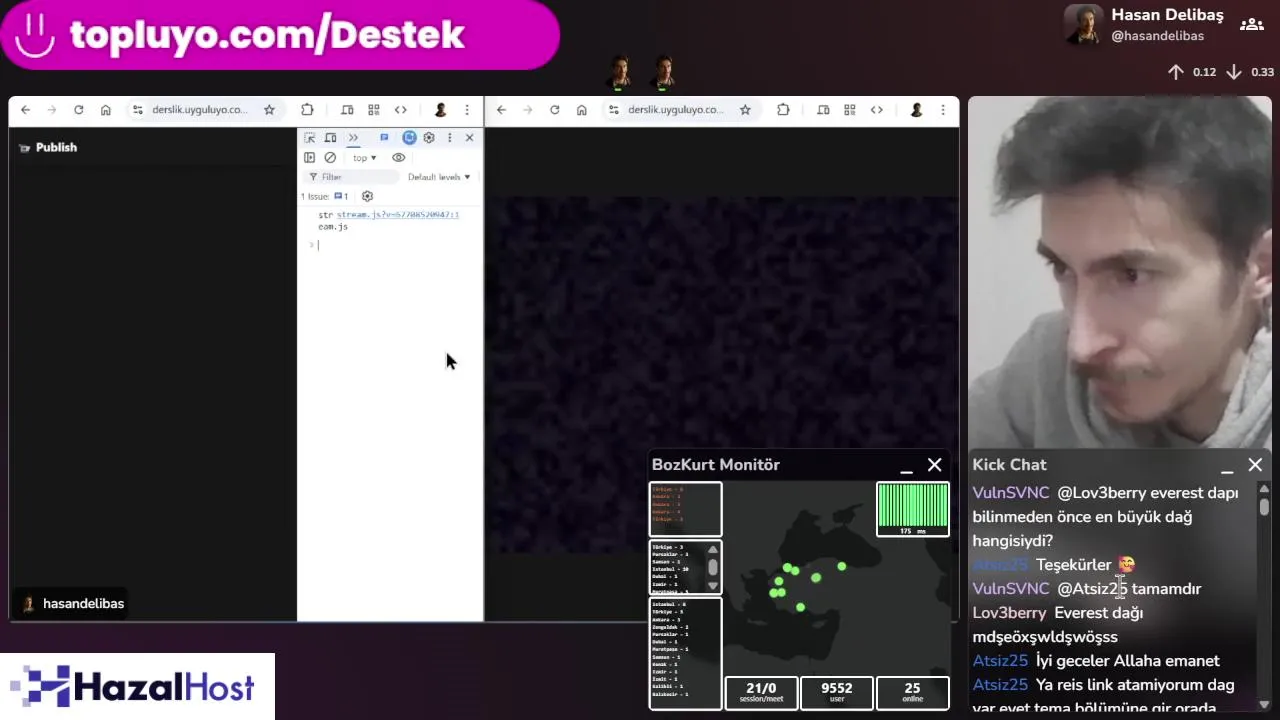Click the topluyo.com/Destek banner
This screenshot has width=1280, height=720.
pyautogui.click(x=280, y=35)
